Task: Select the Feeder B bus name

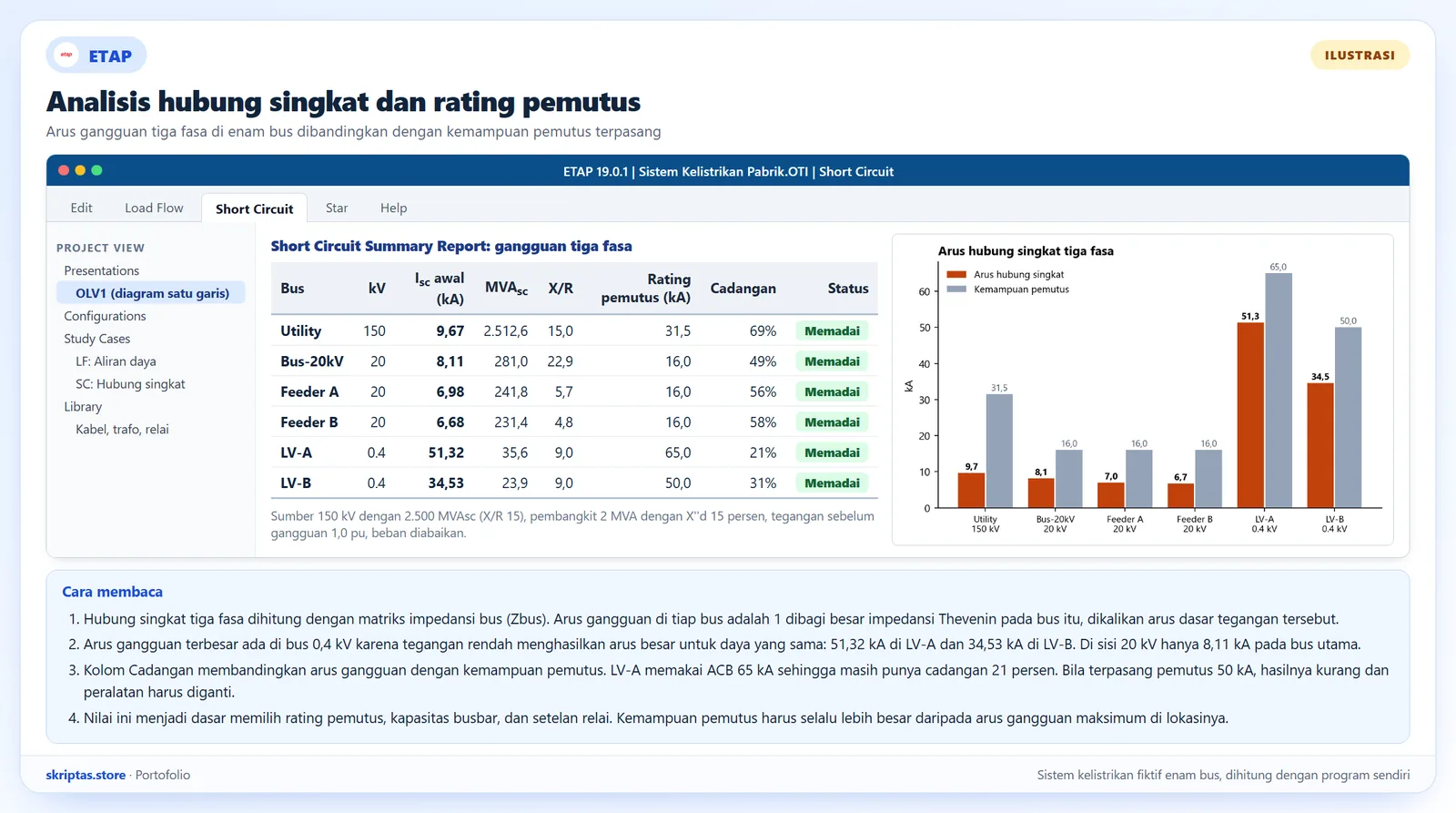Action: (x=309, y=422)
